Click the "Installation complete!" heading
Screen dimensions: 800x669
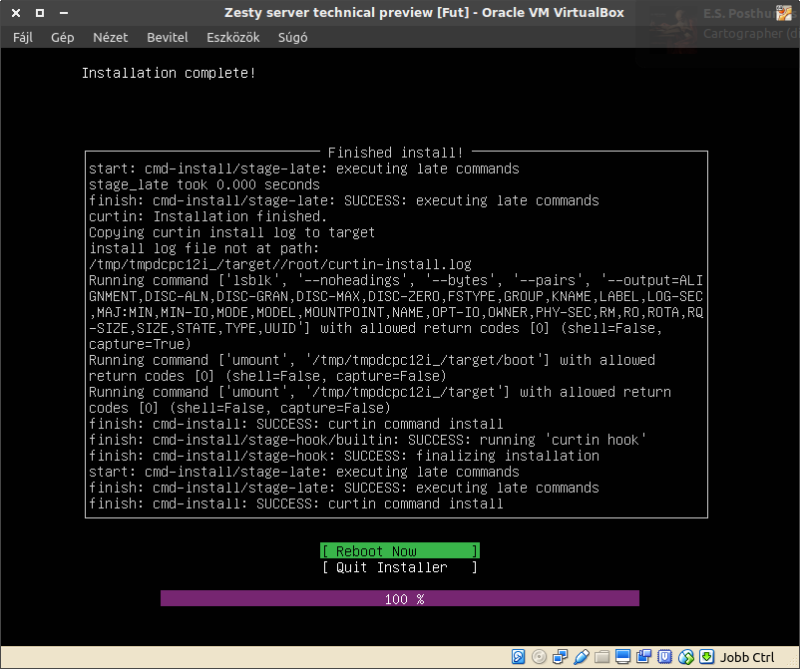pos(168,73)
